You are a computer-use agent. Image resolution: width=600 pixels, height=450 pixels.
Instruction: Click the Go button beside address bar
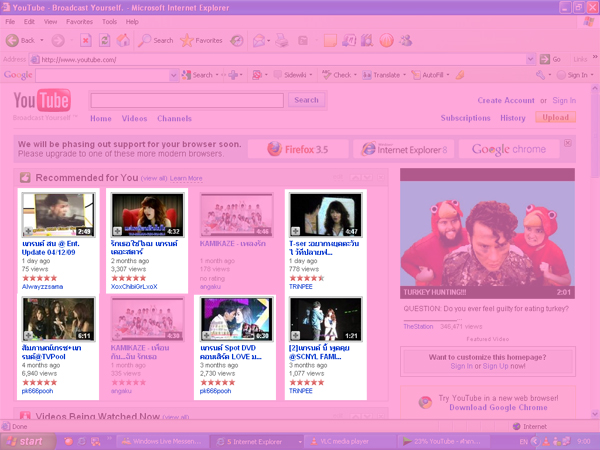(x=550, y=59)
